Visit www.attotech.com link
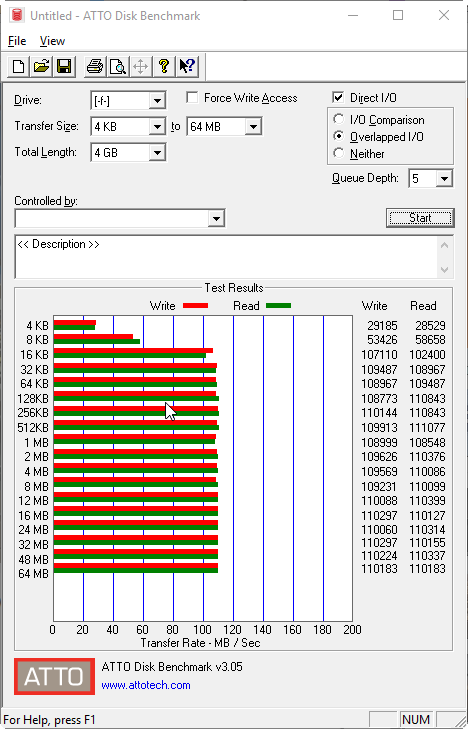468x729 pixels. [146, 685]
